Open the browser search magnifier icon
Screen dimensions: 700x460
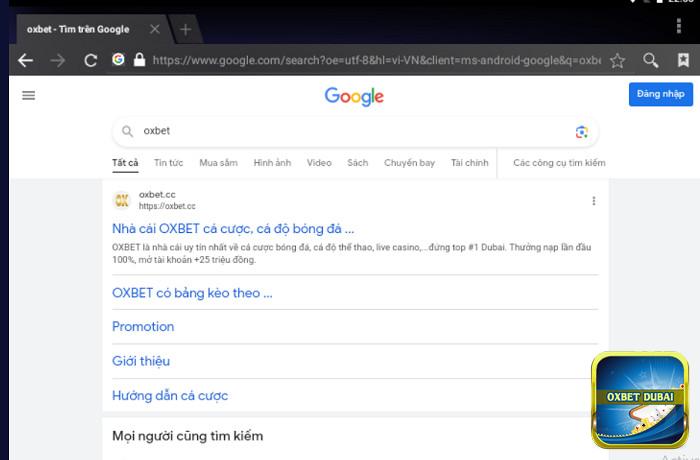[650, 60]
